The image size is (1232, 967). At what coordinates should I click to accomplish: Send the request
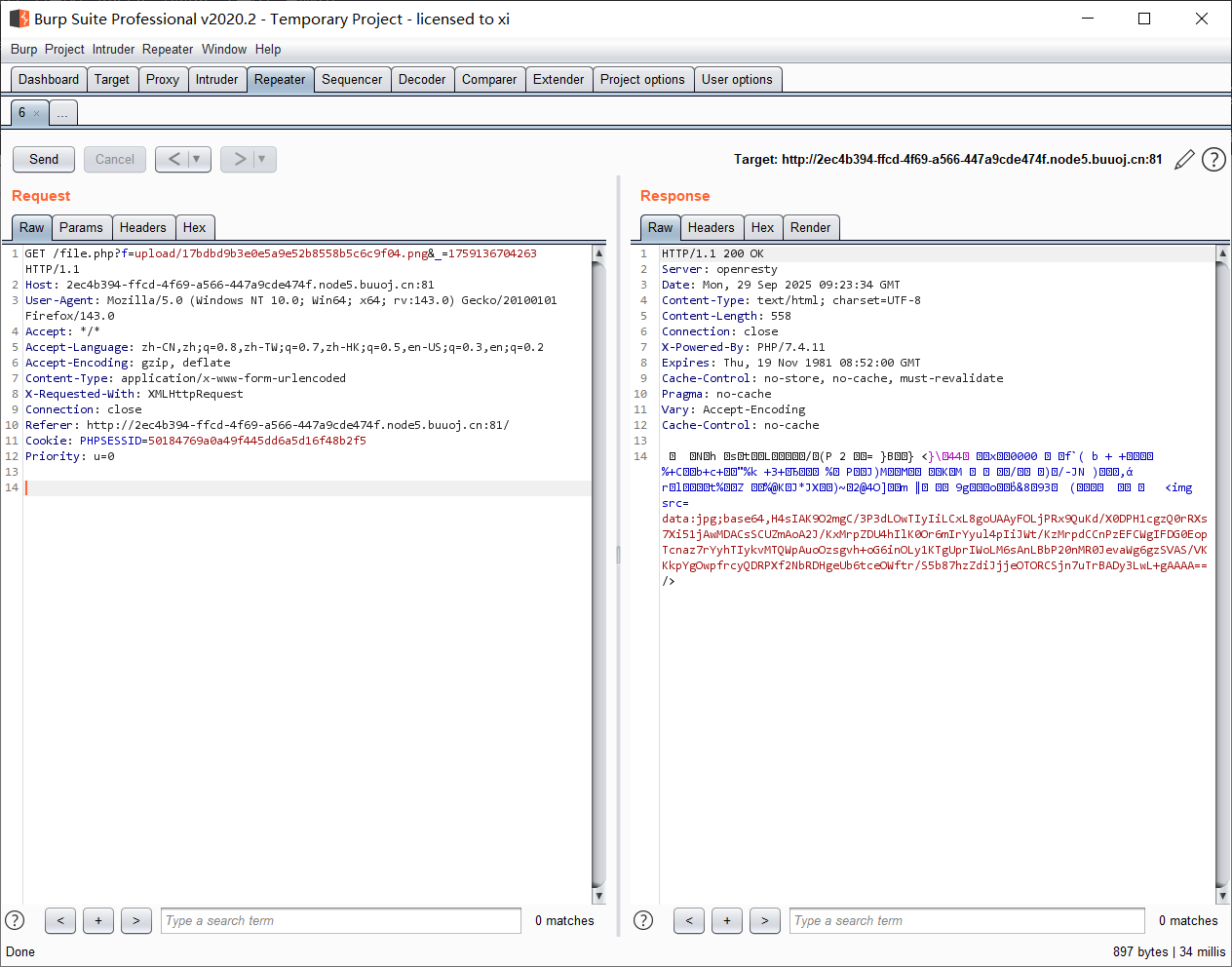coord(44,159)
